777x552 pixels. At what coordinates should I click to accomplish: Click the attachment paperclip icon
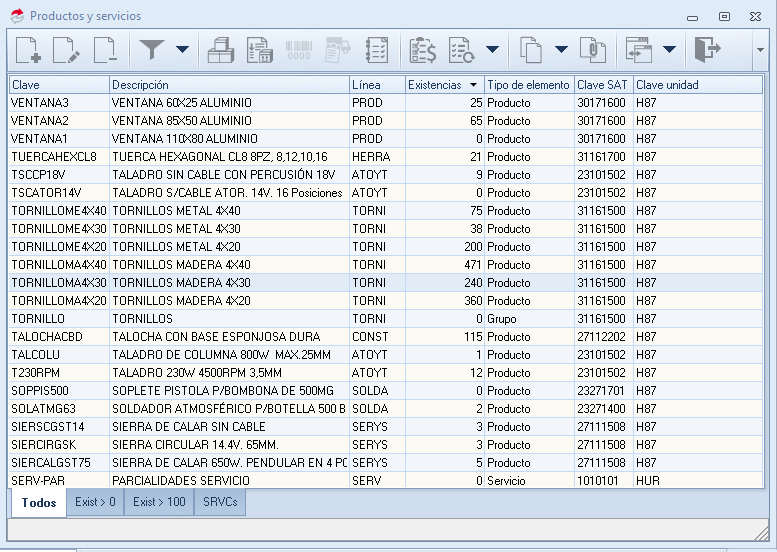(593, 50)
